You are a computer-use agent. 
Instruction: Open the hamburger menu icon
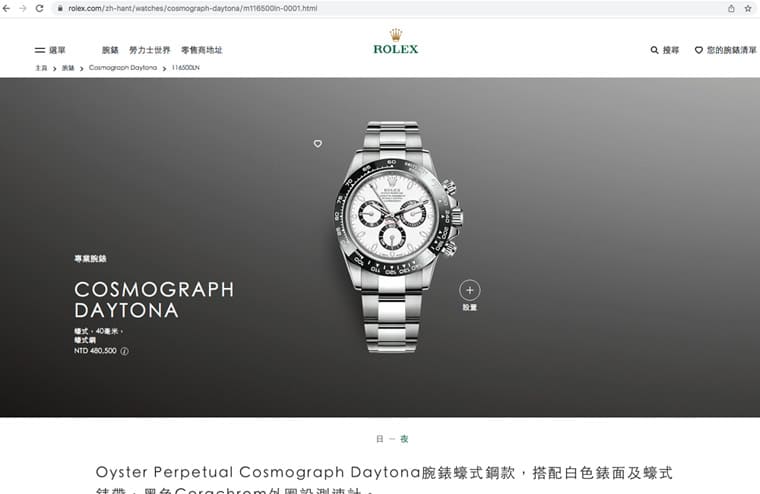coord(40,50)
